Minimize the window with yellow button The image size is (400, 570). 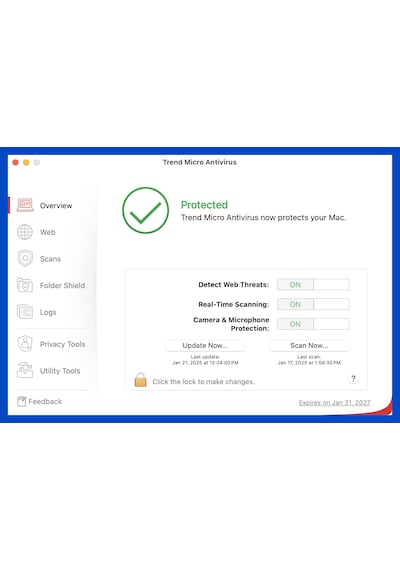click(x=26, y=162)
